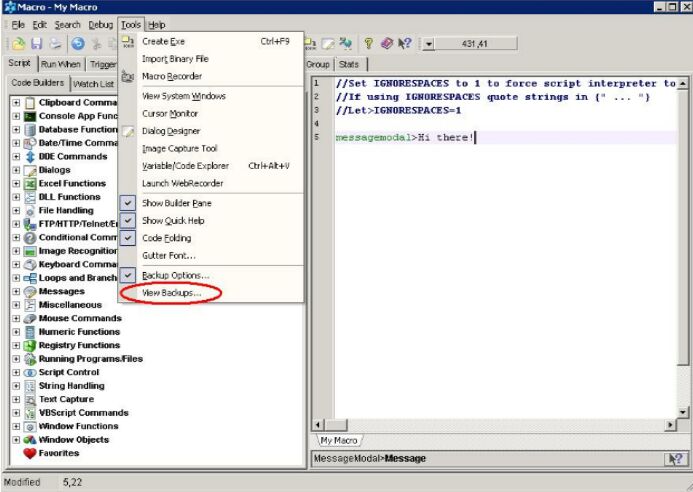693x492 pixels.
Task: Click the Registry Functions icon
Action: coord(30,345)
